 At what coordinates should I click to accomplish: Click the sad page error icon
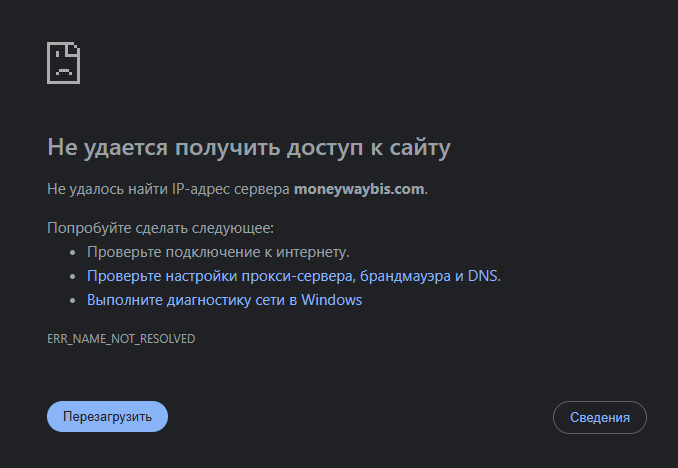63,62
